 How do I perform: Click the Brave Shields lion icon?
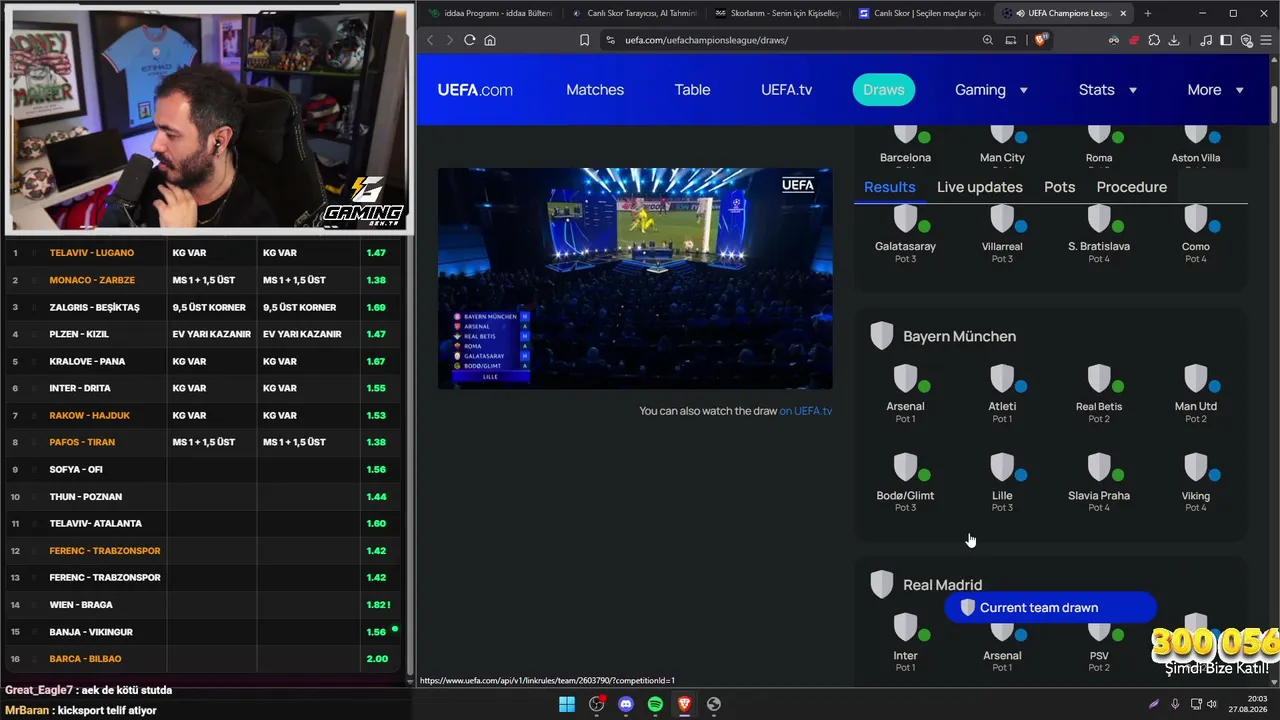pyautogui.click(x=1040, y=40)
